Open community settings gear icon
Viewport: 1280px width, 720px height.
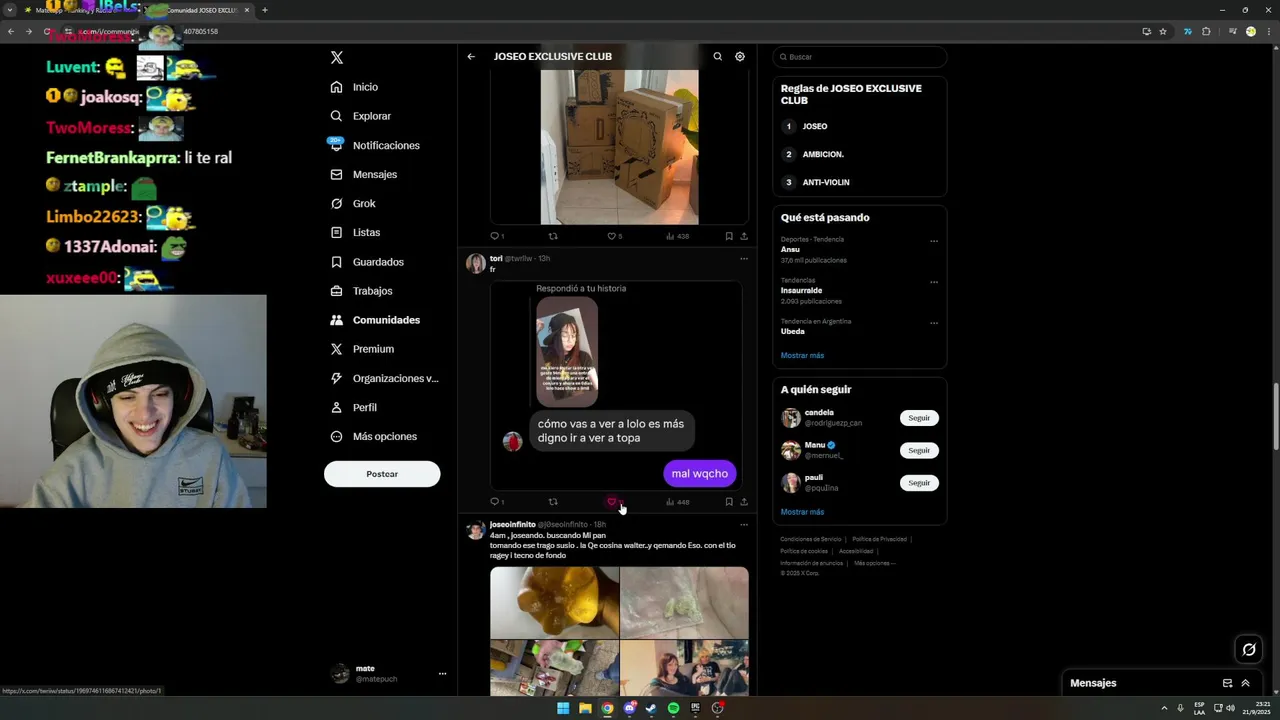coord(740,57)
